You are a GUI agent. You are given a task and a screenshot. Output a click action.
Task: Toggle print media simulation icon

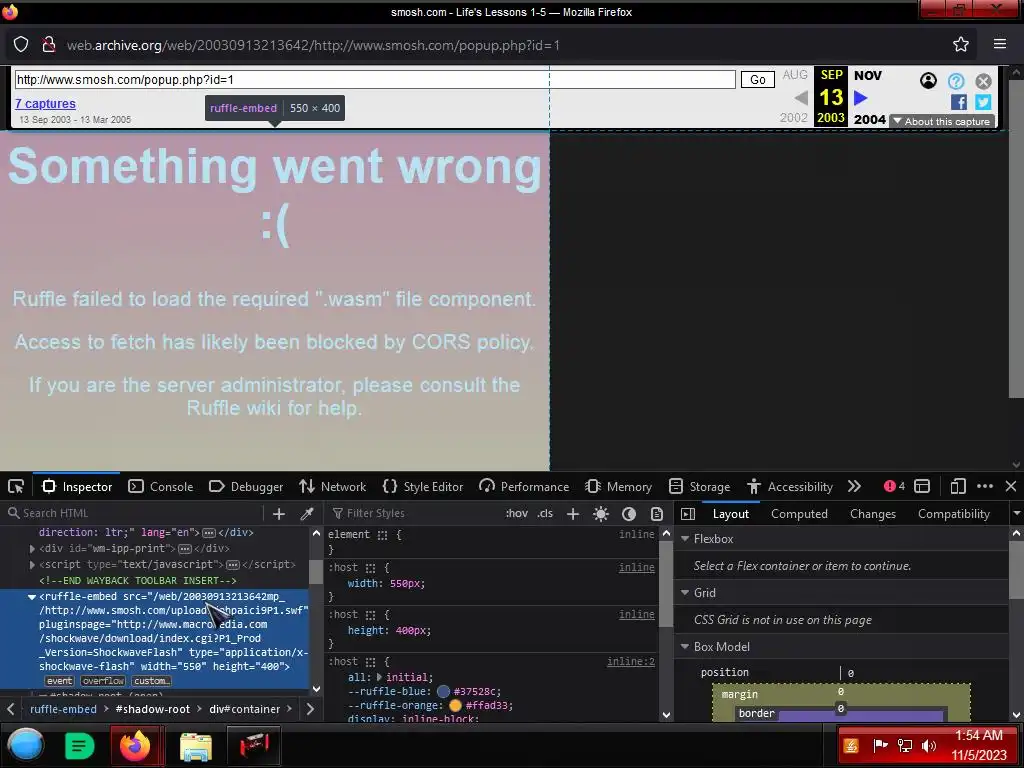pos(657,514)
